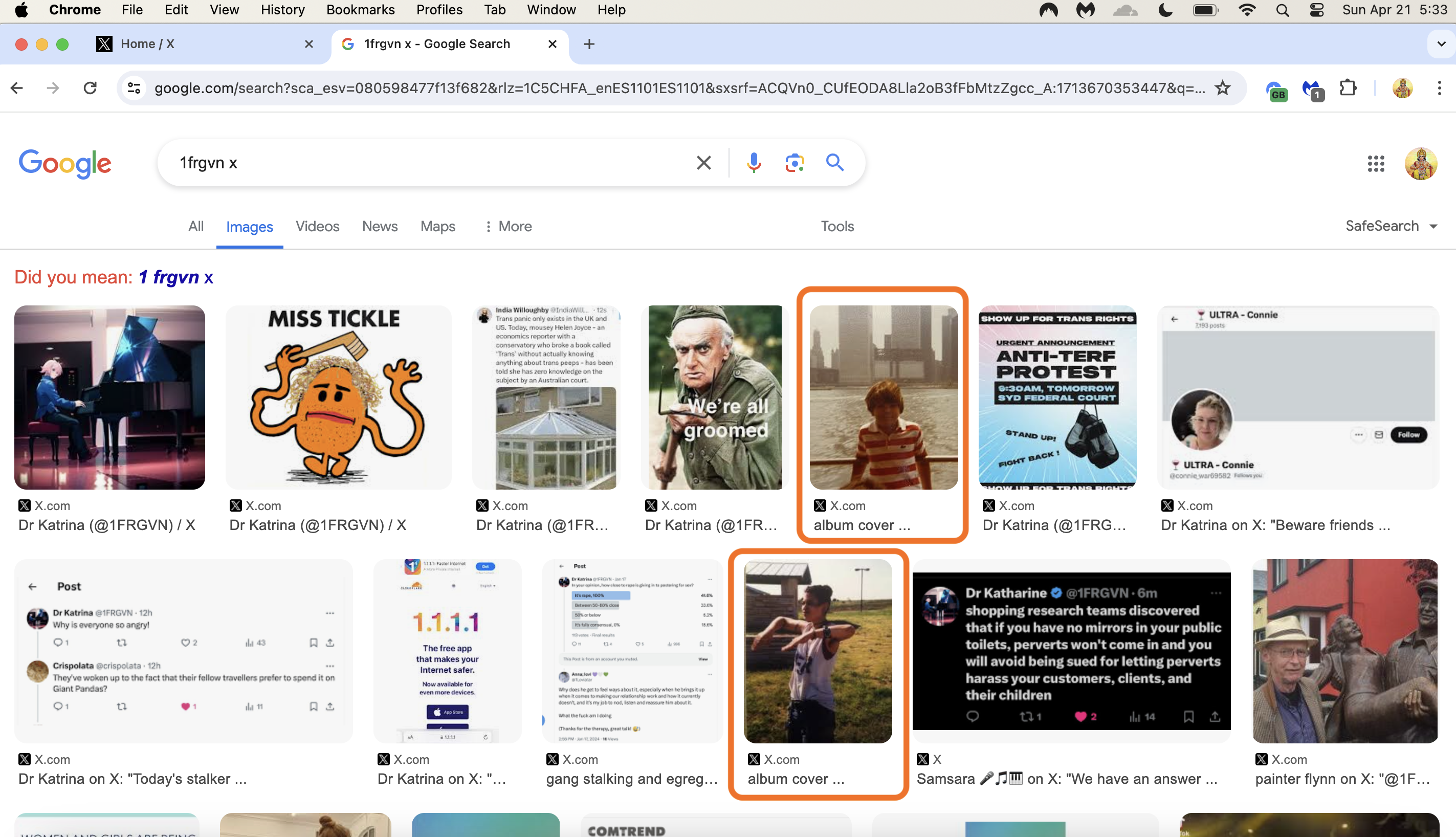Open the black shopping research tweet thumbnail
1456x837 pixels.
click(x=1071, y=651)
